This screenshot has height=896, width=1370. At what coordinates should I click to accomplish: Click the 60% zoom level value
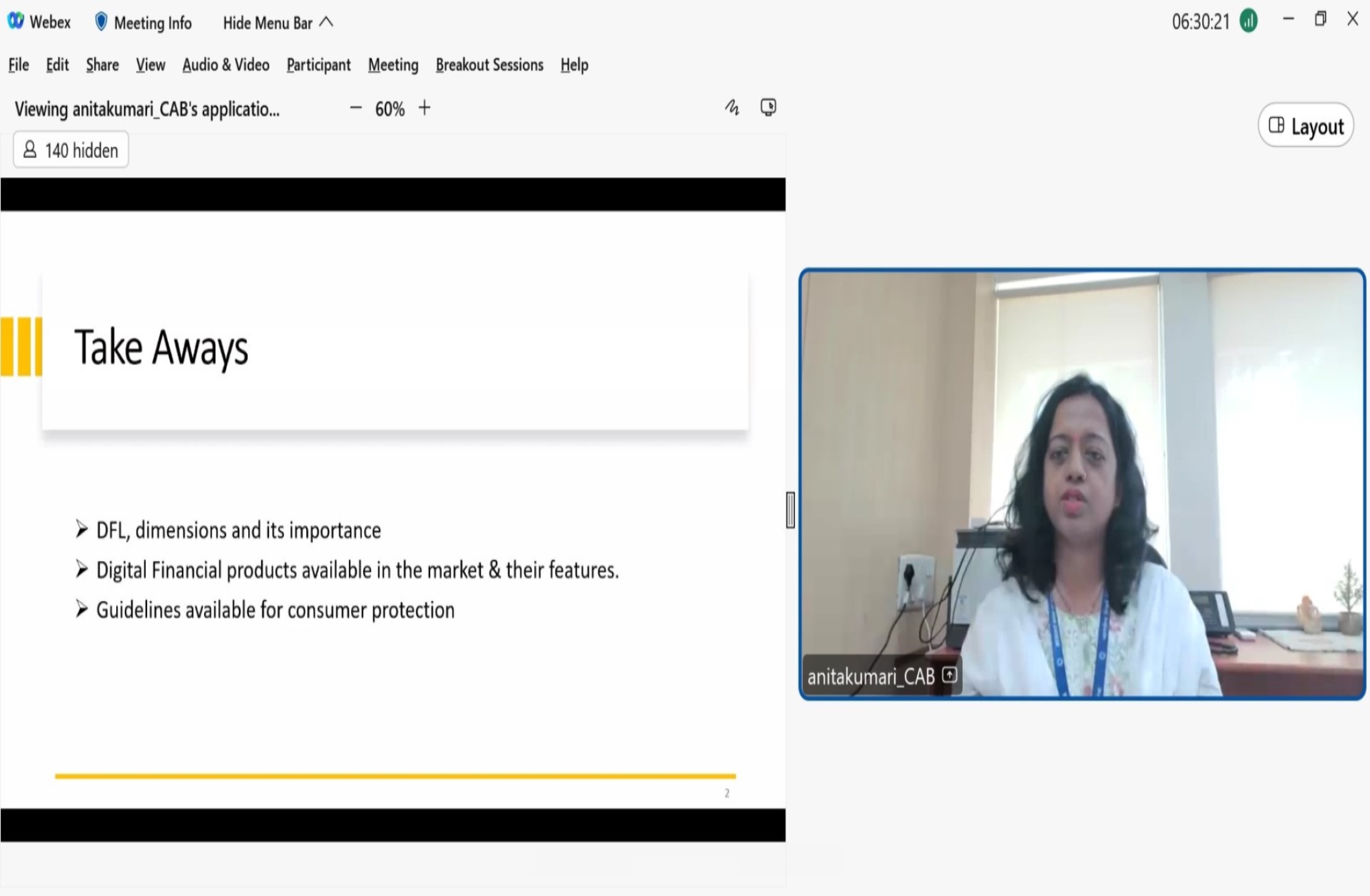coord(390,109)
